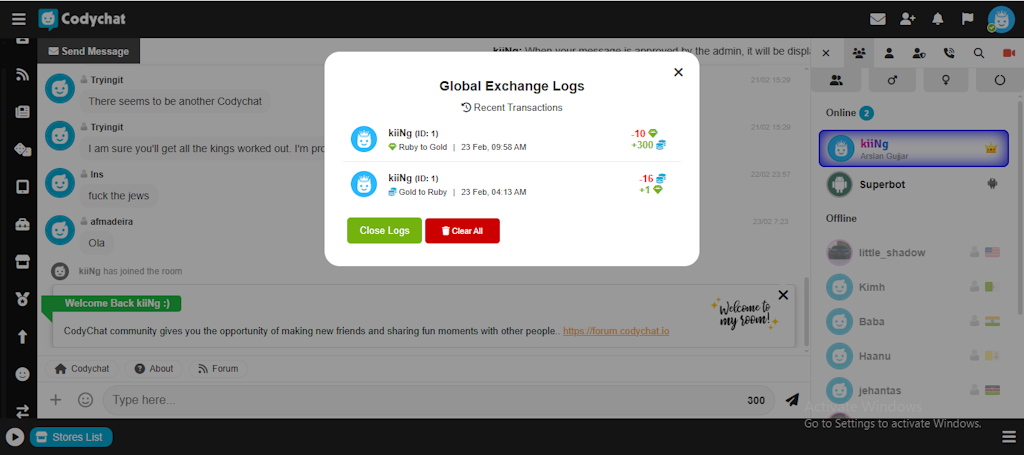This screenshot has width=1024, height=455.
Task: Close the right user panel with X
Action: pos(825,54)
